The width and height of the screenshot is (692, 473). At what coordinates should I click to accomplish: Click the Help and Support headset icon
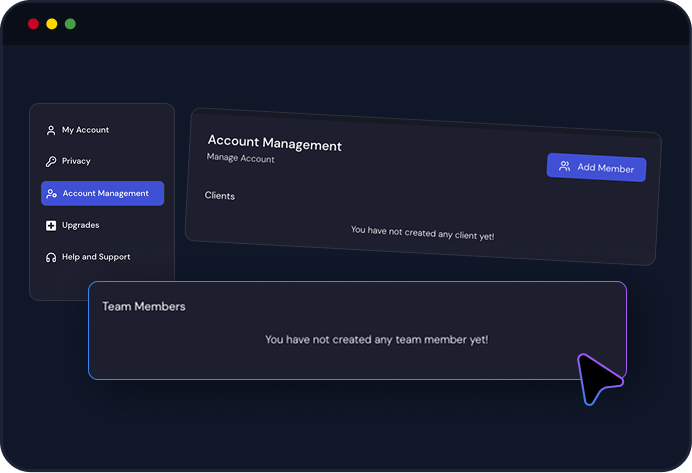[51, 257]
